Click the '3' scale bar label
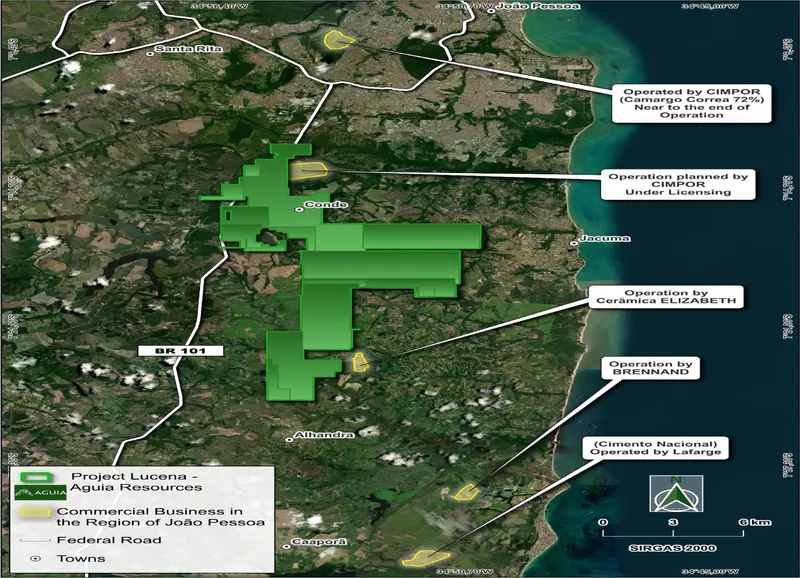800x578 pixels. tap(673, 522)
